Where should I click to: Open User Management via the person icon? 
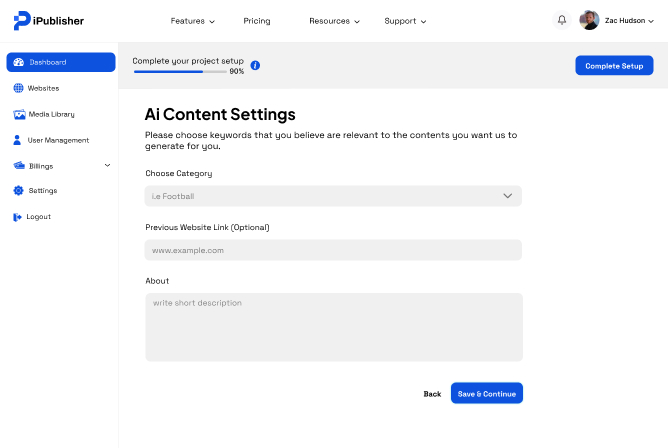coord(17,140)
